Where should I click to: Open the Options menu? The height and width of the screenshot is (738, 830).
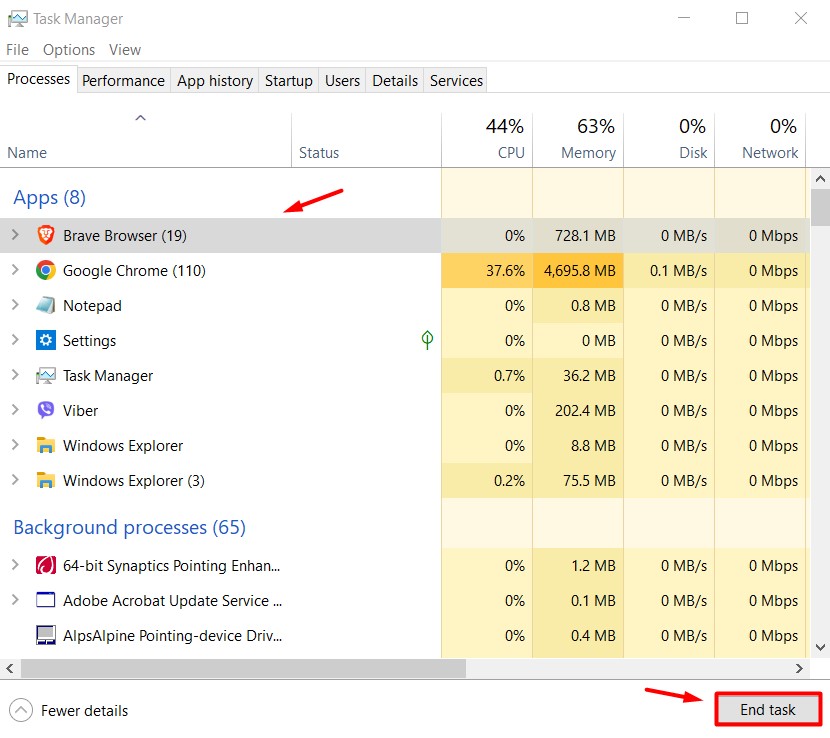click(x=69, y=50)
